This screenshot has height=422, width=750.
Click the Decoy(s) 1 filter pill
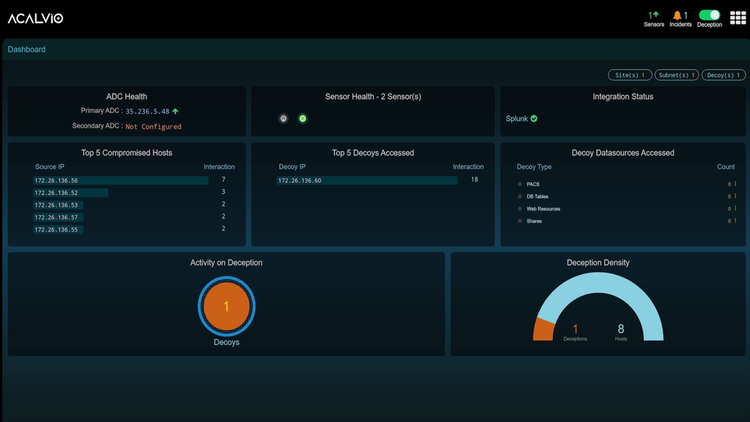click(x=723, y=75)
